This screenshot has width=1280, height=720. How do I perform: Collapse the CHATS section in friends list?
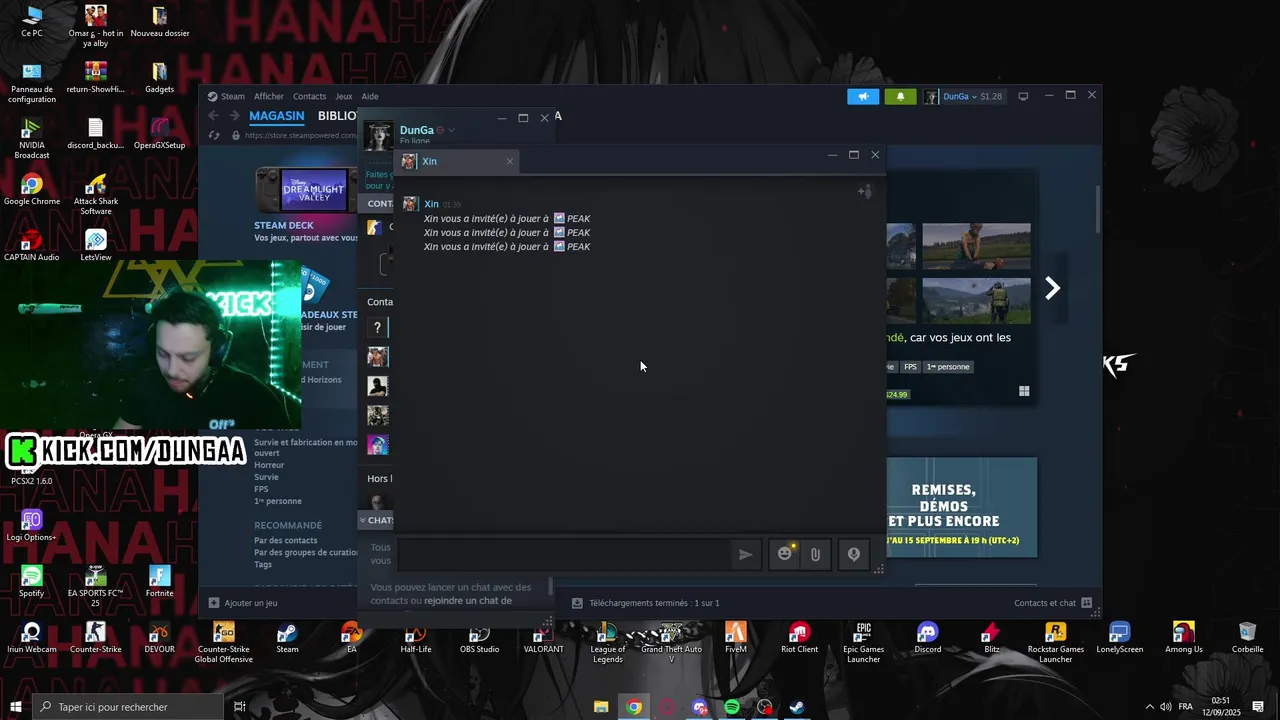point(363,520)
